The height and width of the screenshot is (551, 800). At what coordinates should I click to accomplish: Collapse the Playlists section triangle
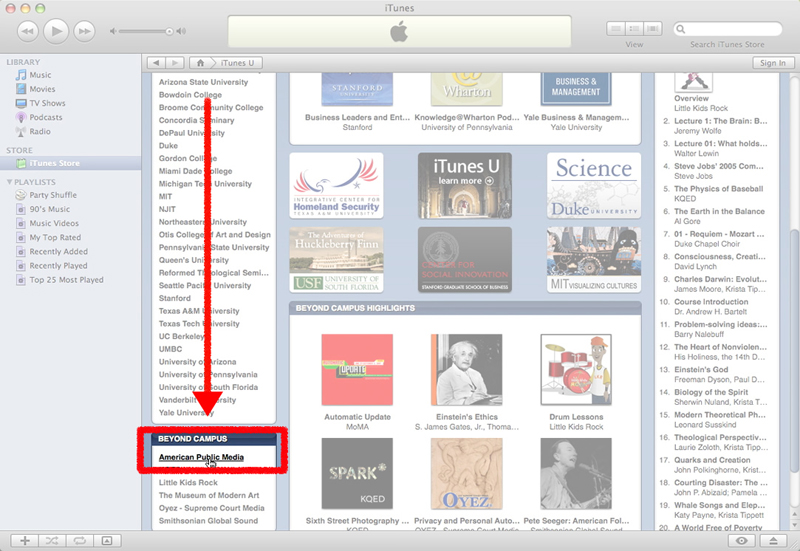(x=9, y=182)
